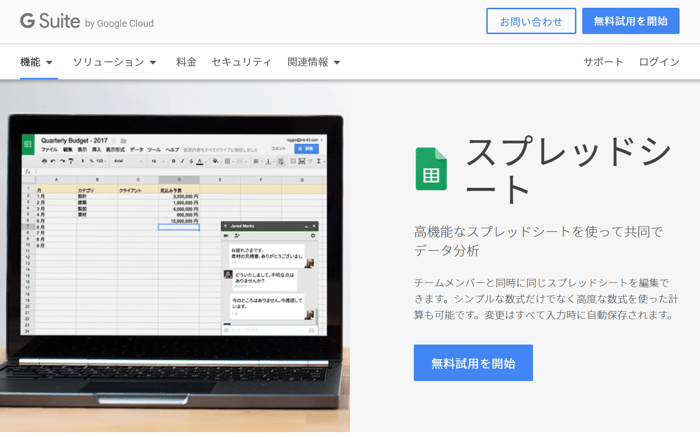
Task: Click the green Sheets logo in laptop screenshot
Action: point(28,144)
